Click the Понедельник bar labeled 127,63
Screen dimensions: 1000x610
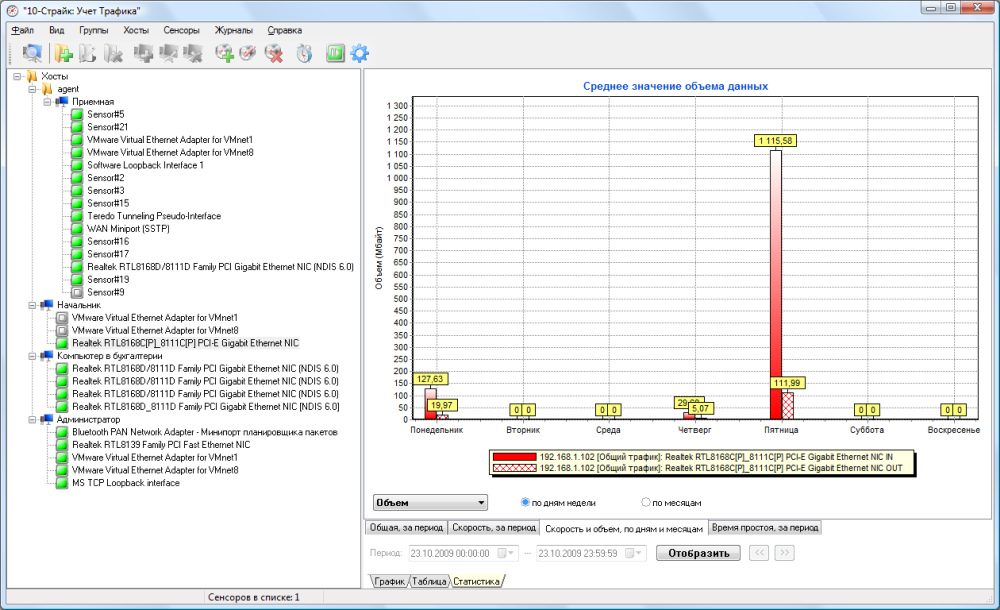point(430,403)
